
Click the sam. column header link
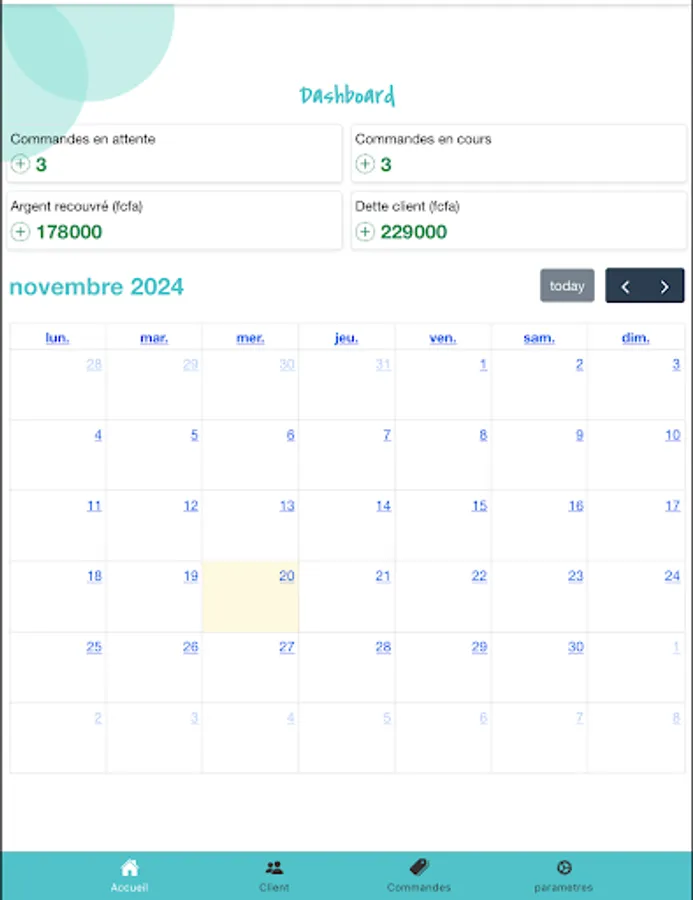pos(538,338)
